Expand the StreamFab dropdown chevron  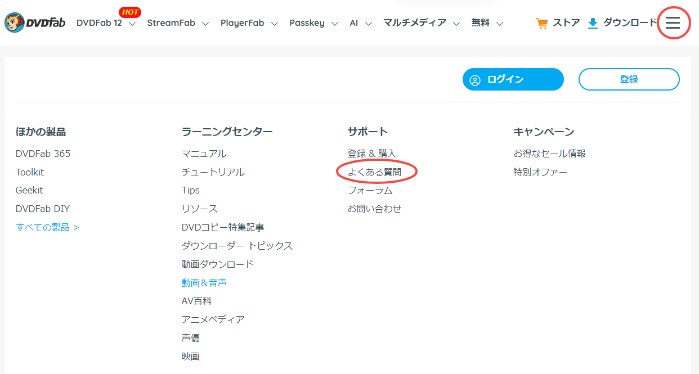coord(205,24)
